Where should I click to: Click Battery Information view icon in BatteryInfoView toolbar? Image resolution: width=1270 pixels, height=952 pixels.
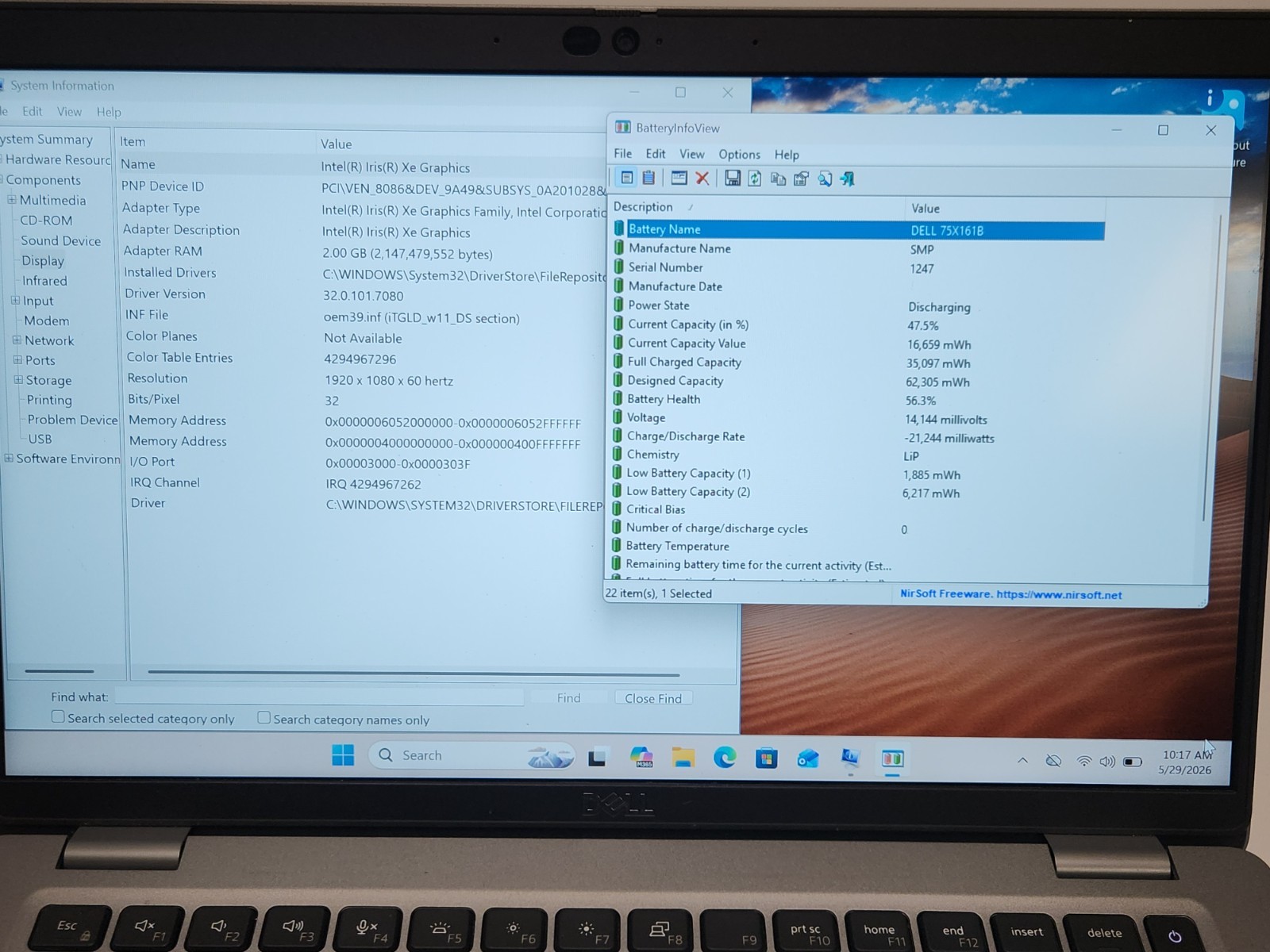(626, 178)
